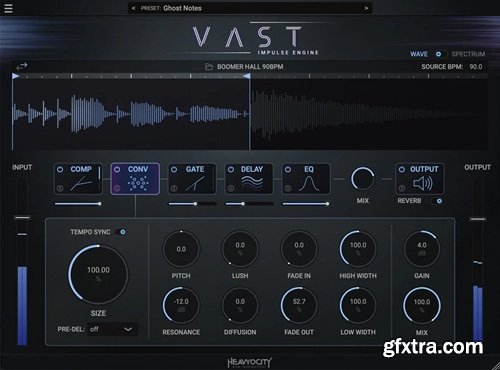The image size is (500, 370).
Task: Click the OUTPUT level fader handle
Action: pyautogui.click(x=478, y=219)
